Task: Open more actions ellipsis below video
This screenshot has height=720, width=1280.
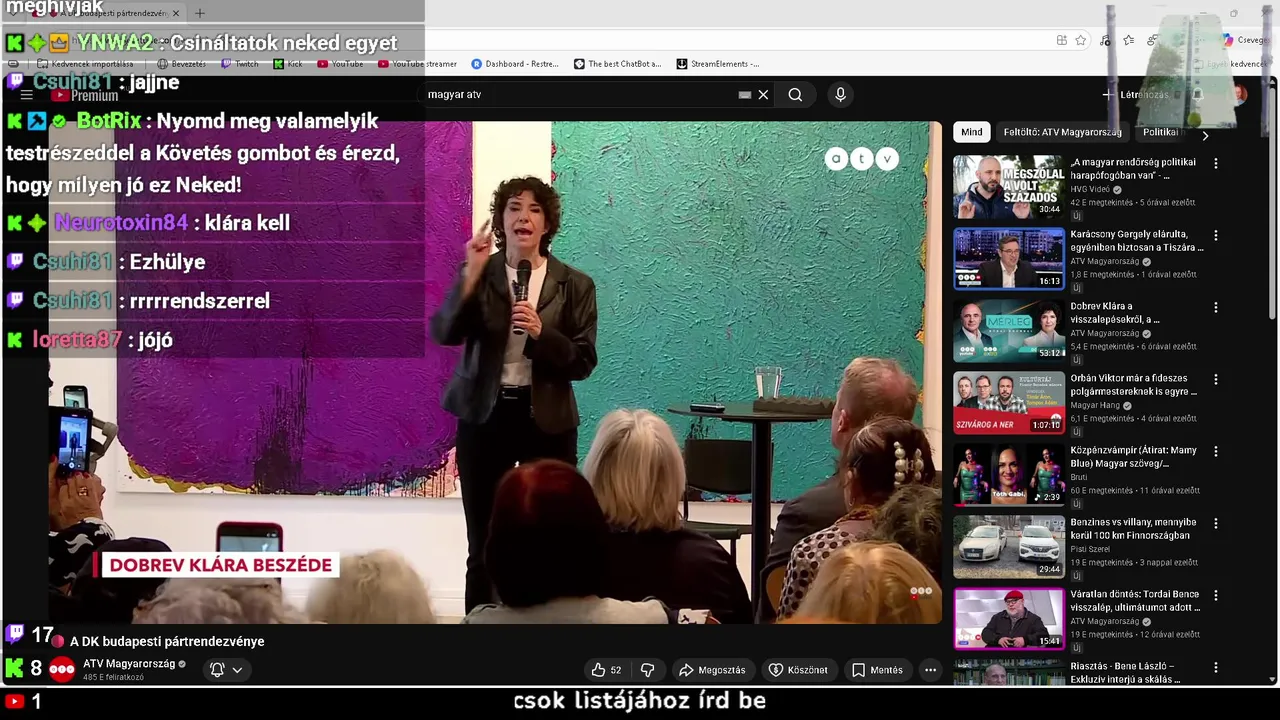Action: pyautogui.click(x=930, y=670)
